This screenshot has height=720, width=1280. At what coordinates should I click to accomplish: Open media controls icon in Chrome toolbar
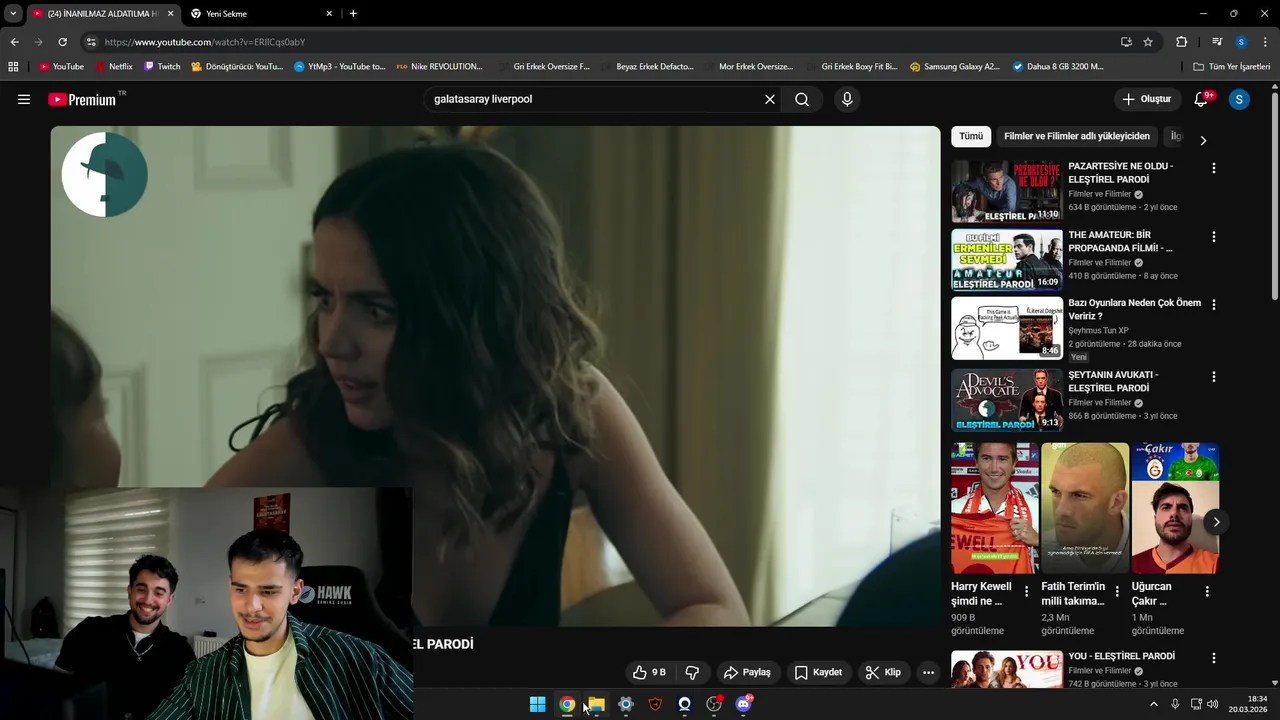pos(1217,42)
